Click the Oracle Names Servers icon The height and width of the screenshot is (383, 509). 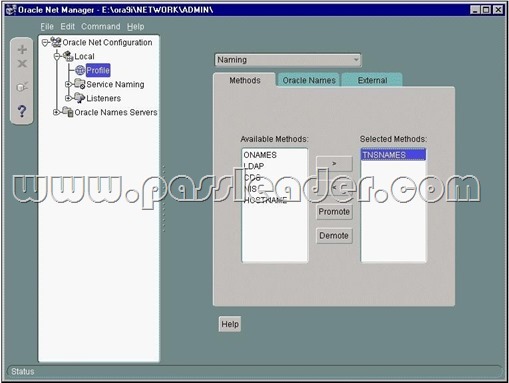coord(68,112)
